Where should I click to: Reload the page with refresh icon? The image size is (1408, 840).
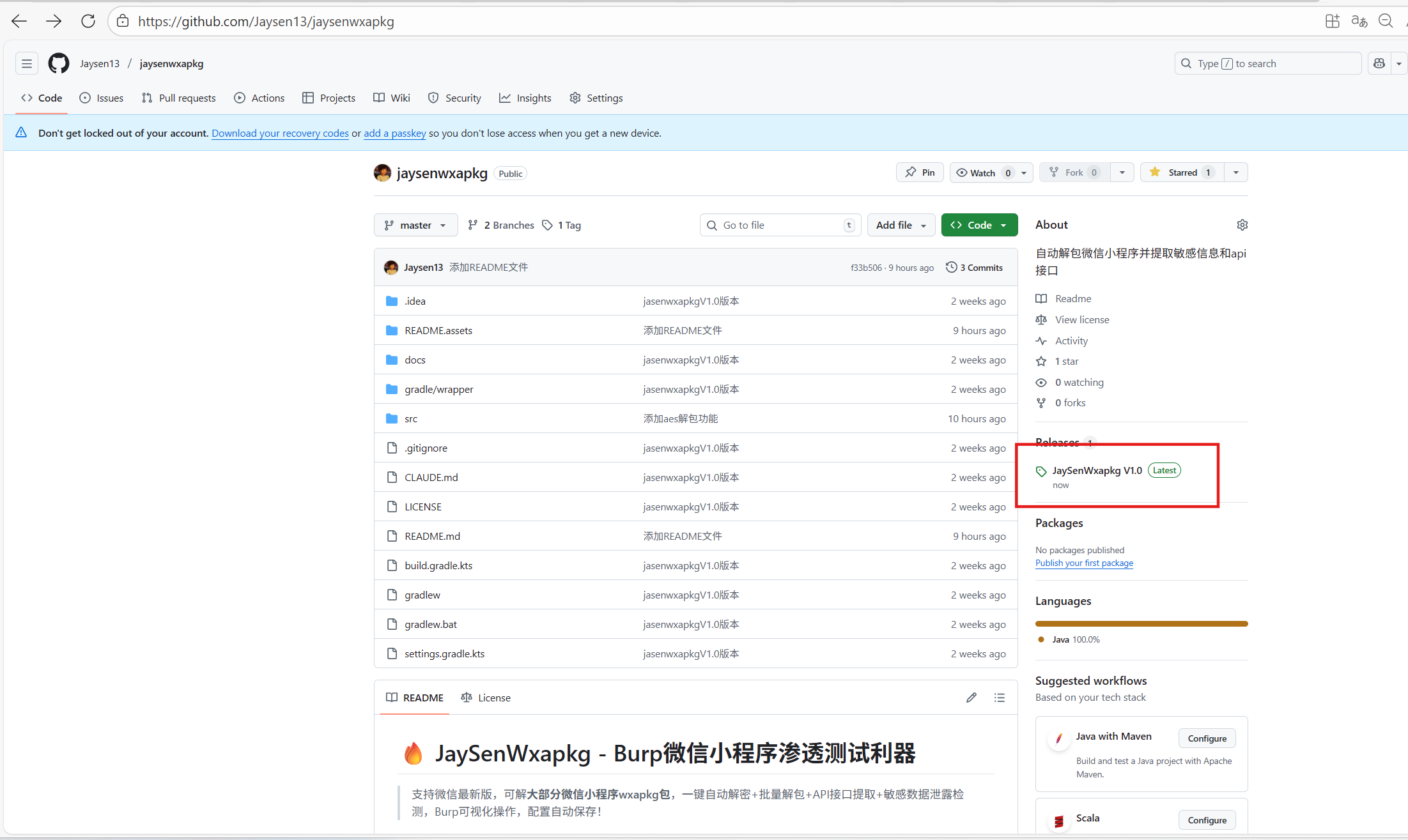point(88,21)
